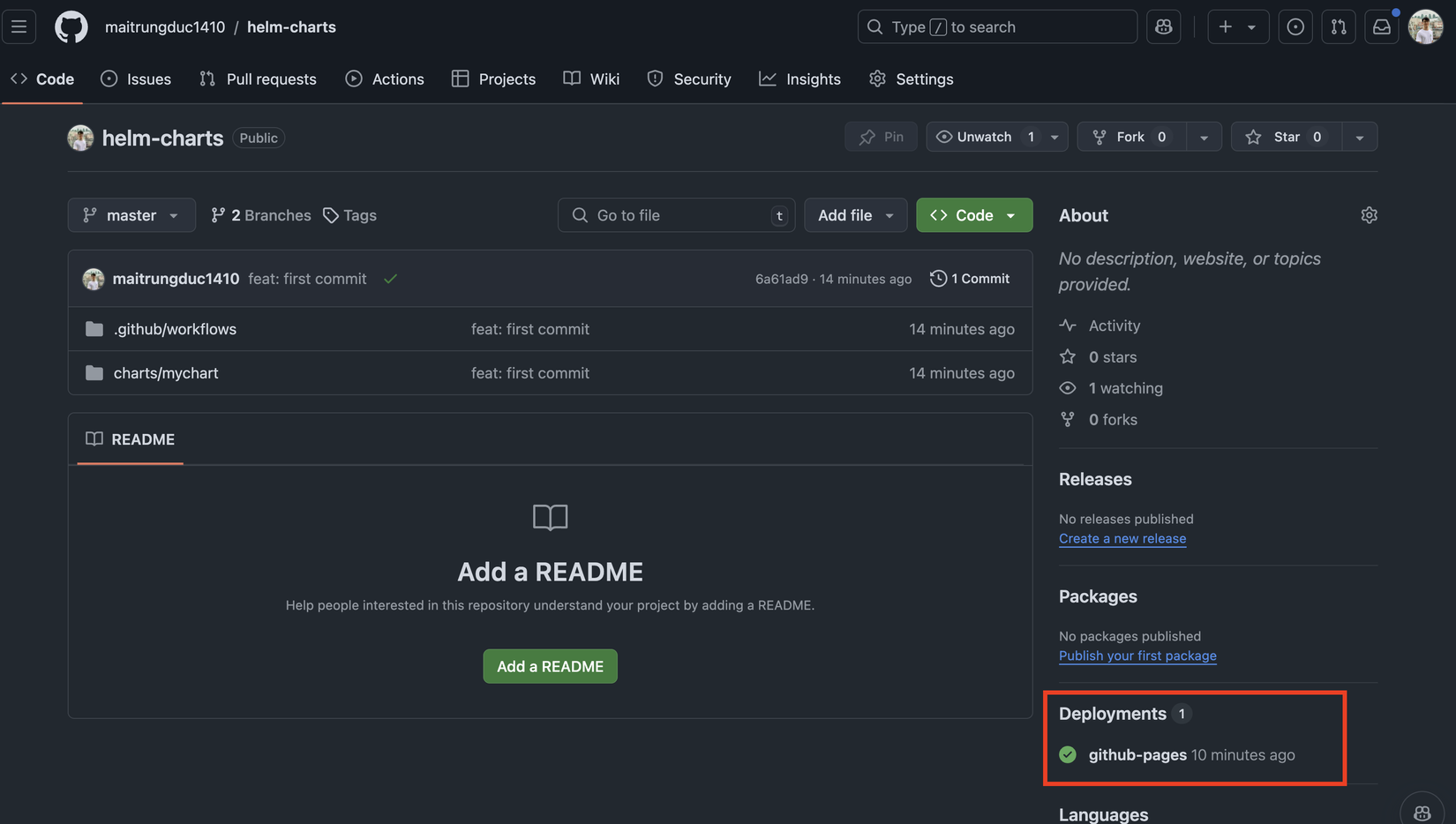The width and height of the screenshot is (1456, 824).
Task: Click helm-charts in the breadcrumb
Action: click(x=291, y=26)
